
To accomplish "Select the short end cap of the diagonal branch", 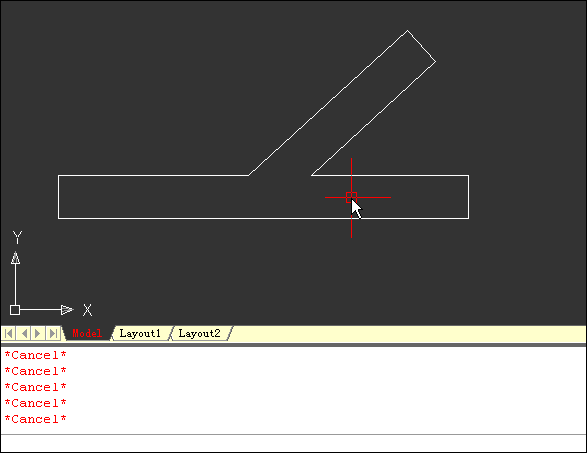I will pyautogui.click(x=422, y=46).
